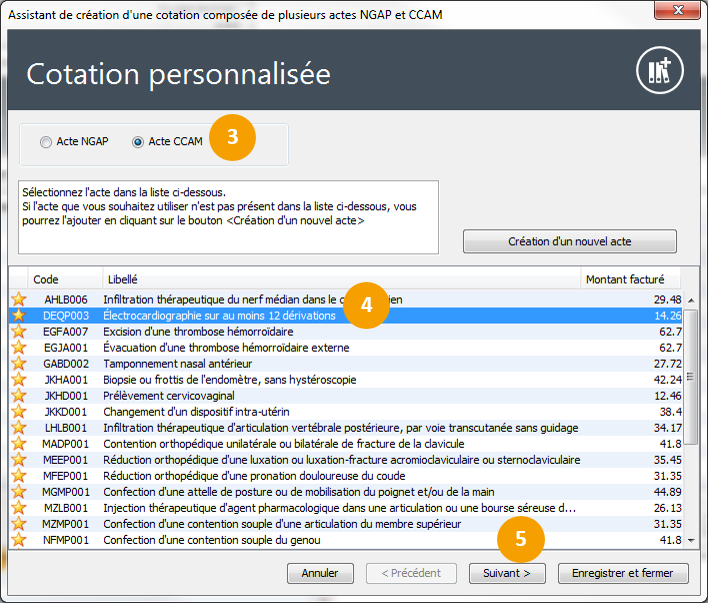Click favorite star next to EGFA007
Image resolution: width=708 pixels, height=603 pixels.
tap(17, 331)
